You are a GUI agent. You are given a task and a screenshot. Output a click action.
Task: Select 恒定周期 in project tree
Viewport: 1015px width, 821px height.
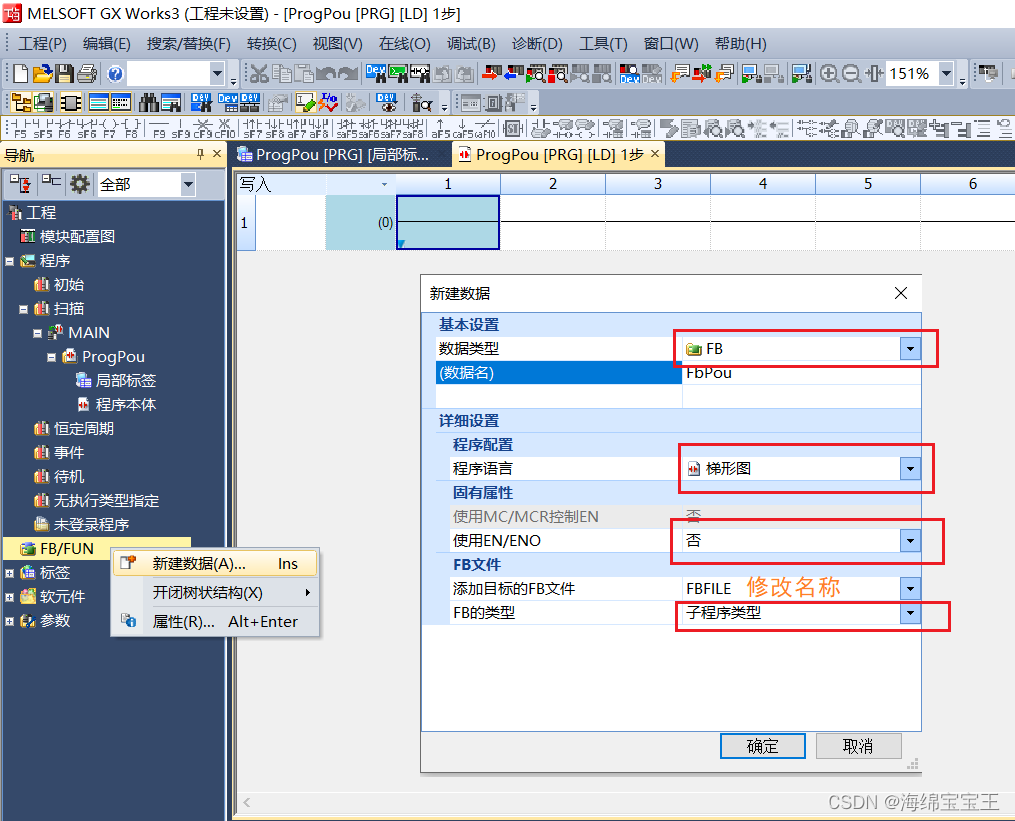(84, 429)
